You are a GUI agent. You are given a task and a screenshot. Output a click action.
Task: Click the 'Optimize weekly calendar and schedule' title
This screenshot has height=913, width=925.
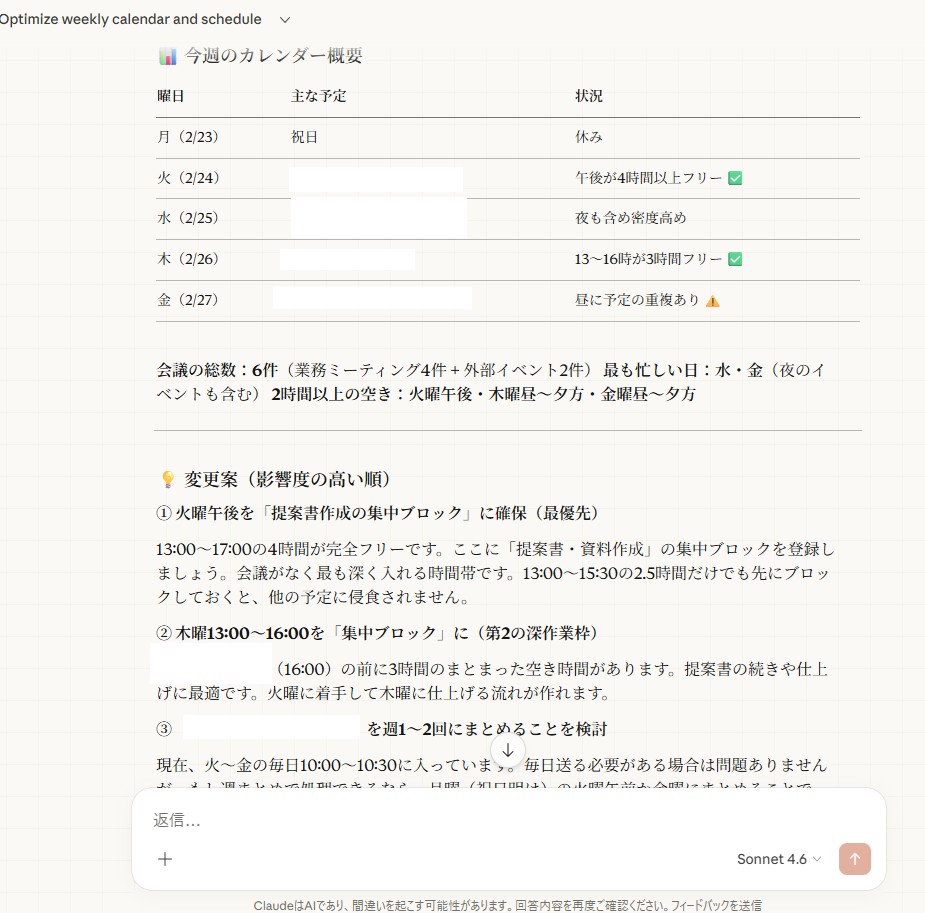pos(130,19)
